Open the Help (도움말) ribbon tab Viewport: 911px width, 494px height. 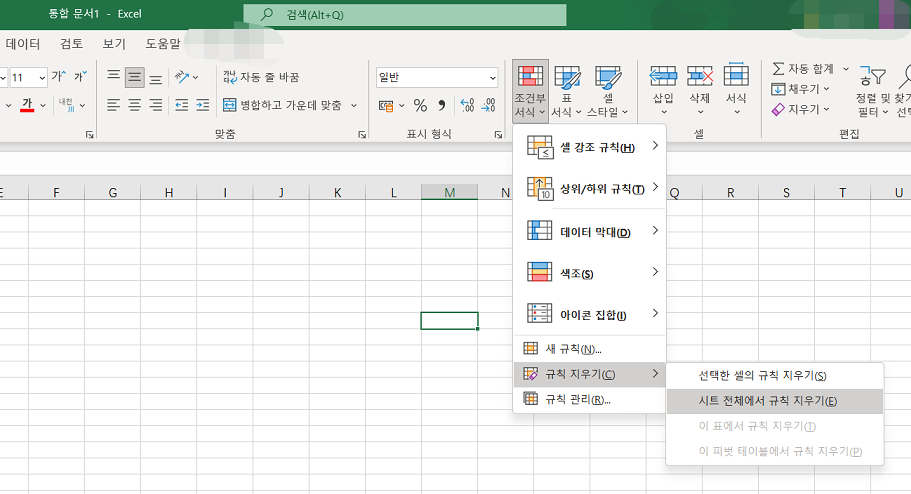click(x=163, y=44)
